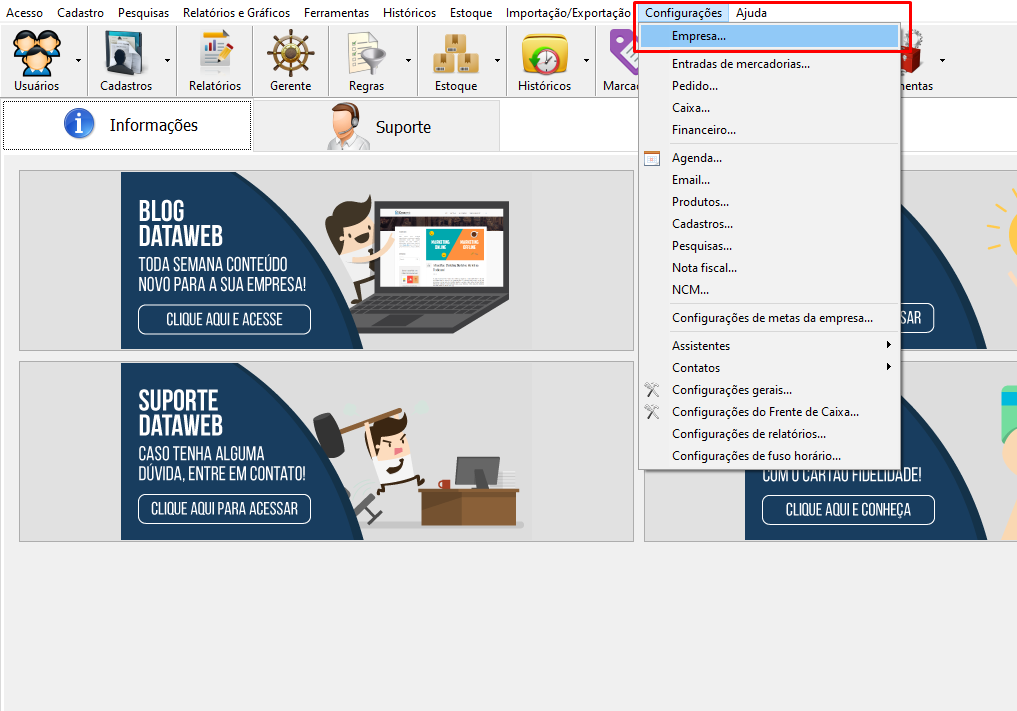Expand the Assistentes submenu arrow
Viewport: 1017px width, 711px height.
point(889,345)
